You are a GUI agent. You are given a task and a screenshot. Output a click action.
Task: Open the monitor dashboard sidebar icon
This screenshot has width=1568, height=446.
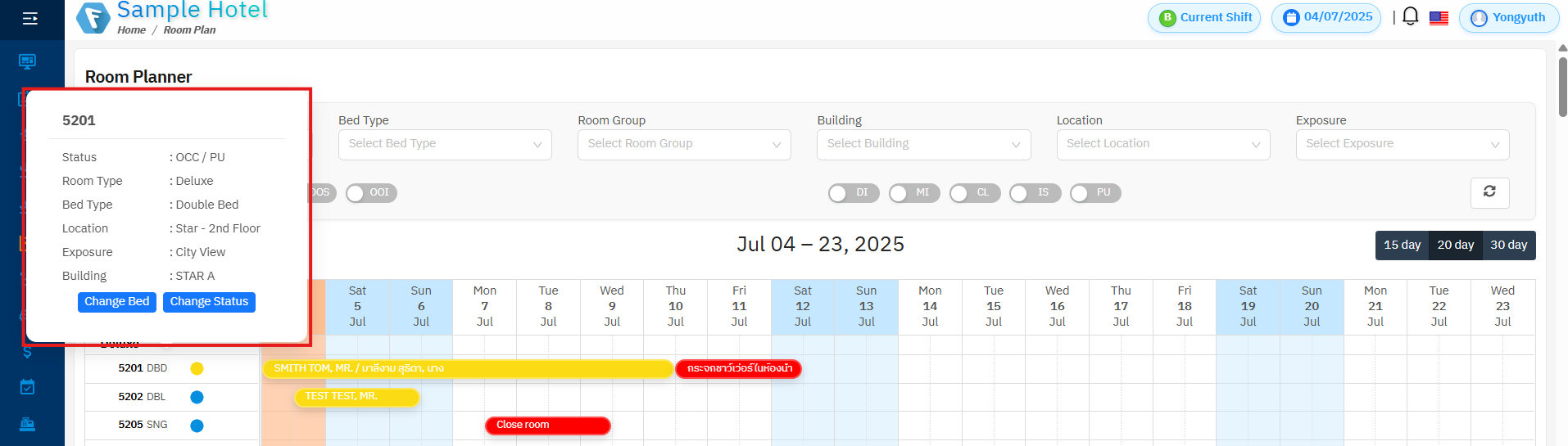28,61
